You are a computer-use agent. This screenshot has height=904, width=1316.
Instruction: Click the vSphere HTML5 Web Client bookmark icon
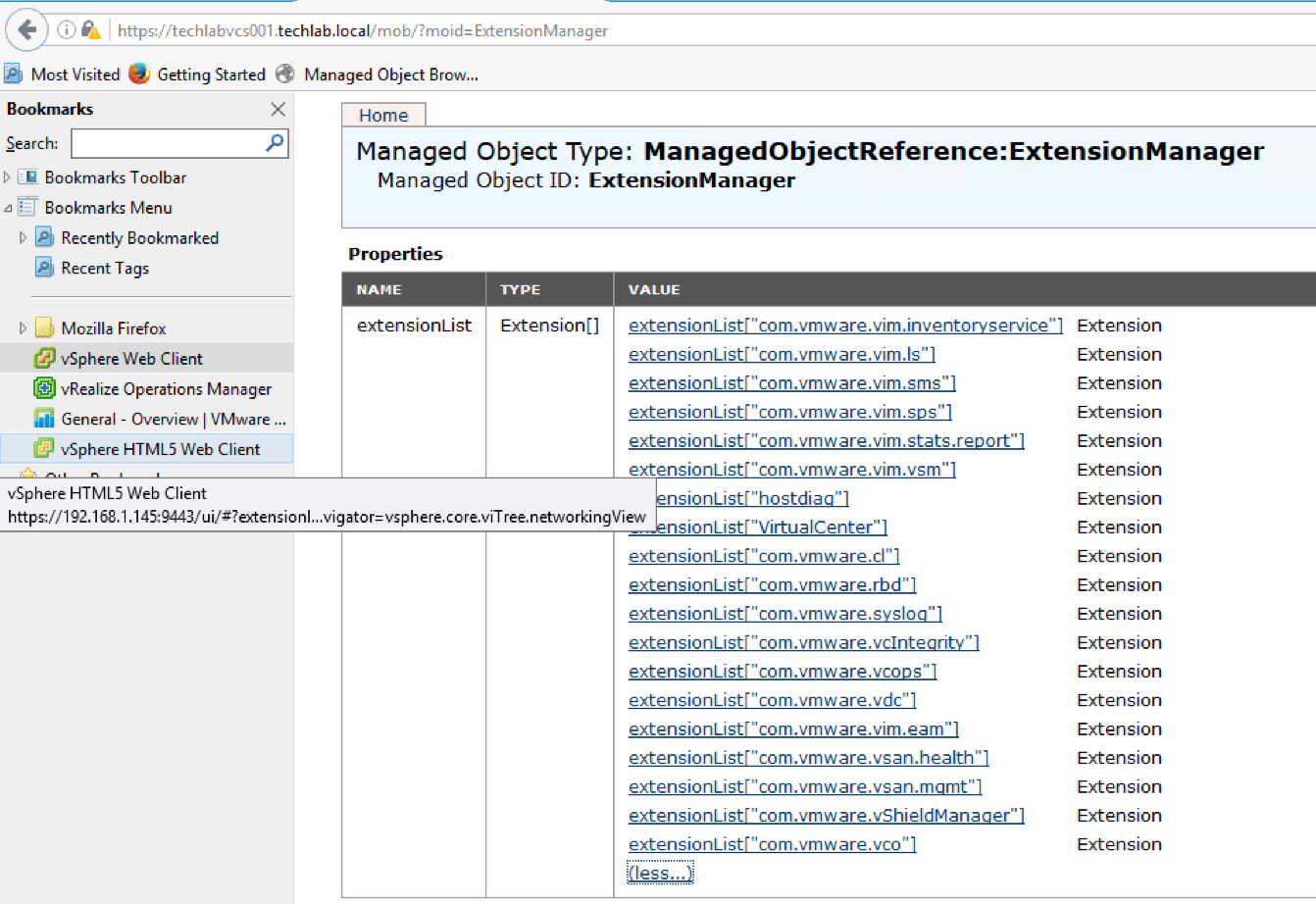tap(44, 449)
